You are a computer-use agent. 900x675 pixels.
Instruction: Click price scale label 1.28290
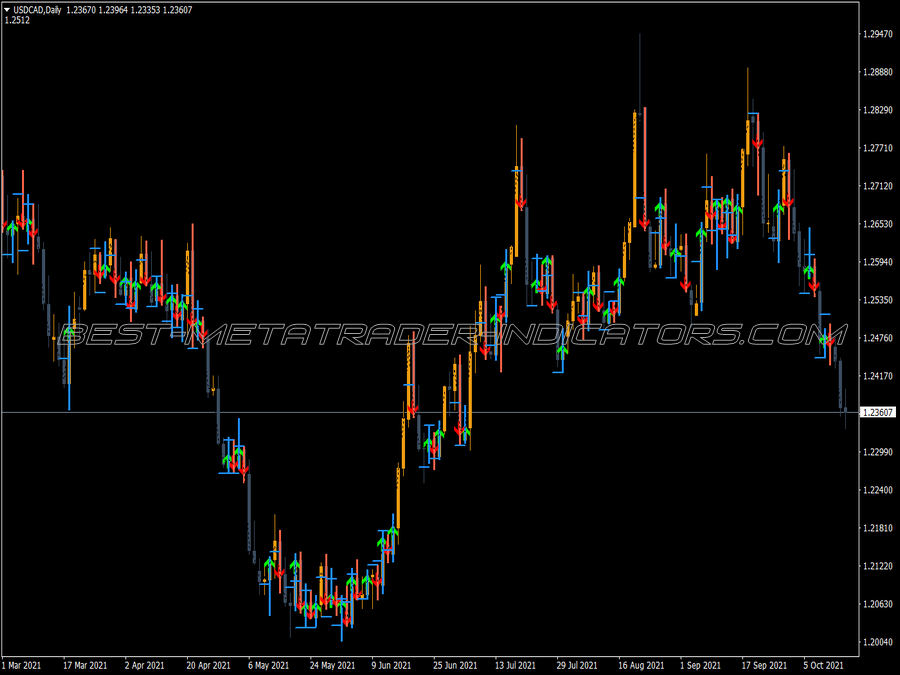tap(878, 110)
